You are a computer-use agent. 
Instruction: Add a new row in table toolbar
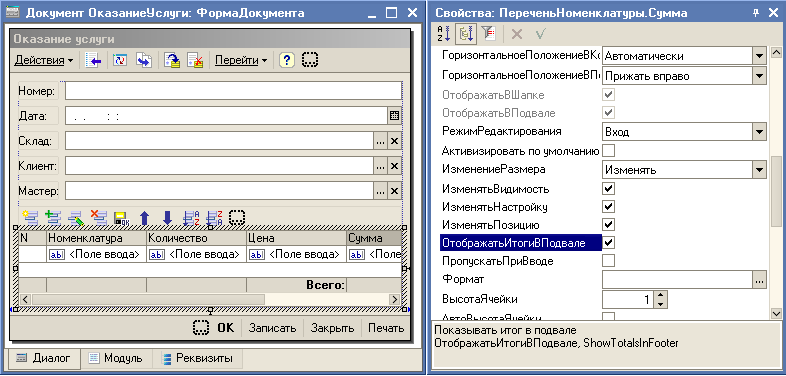click(30, 218)
